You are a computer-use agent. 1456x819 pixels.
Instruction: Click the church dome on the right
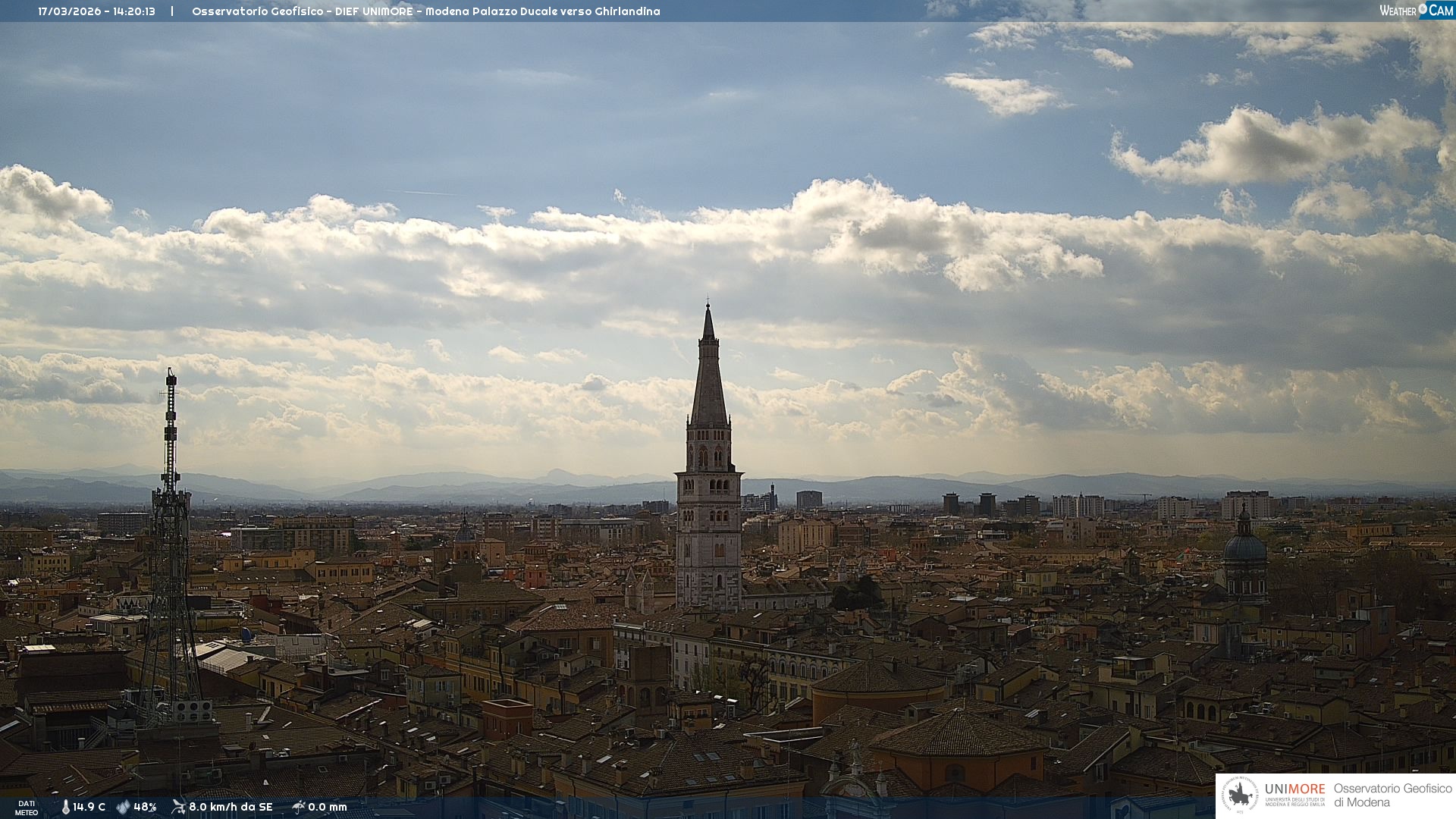(x=1244, y=546)
